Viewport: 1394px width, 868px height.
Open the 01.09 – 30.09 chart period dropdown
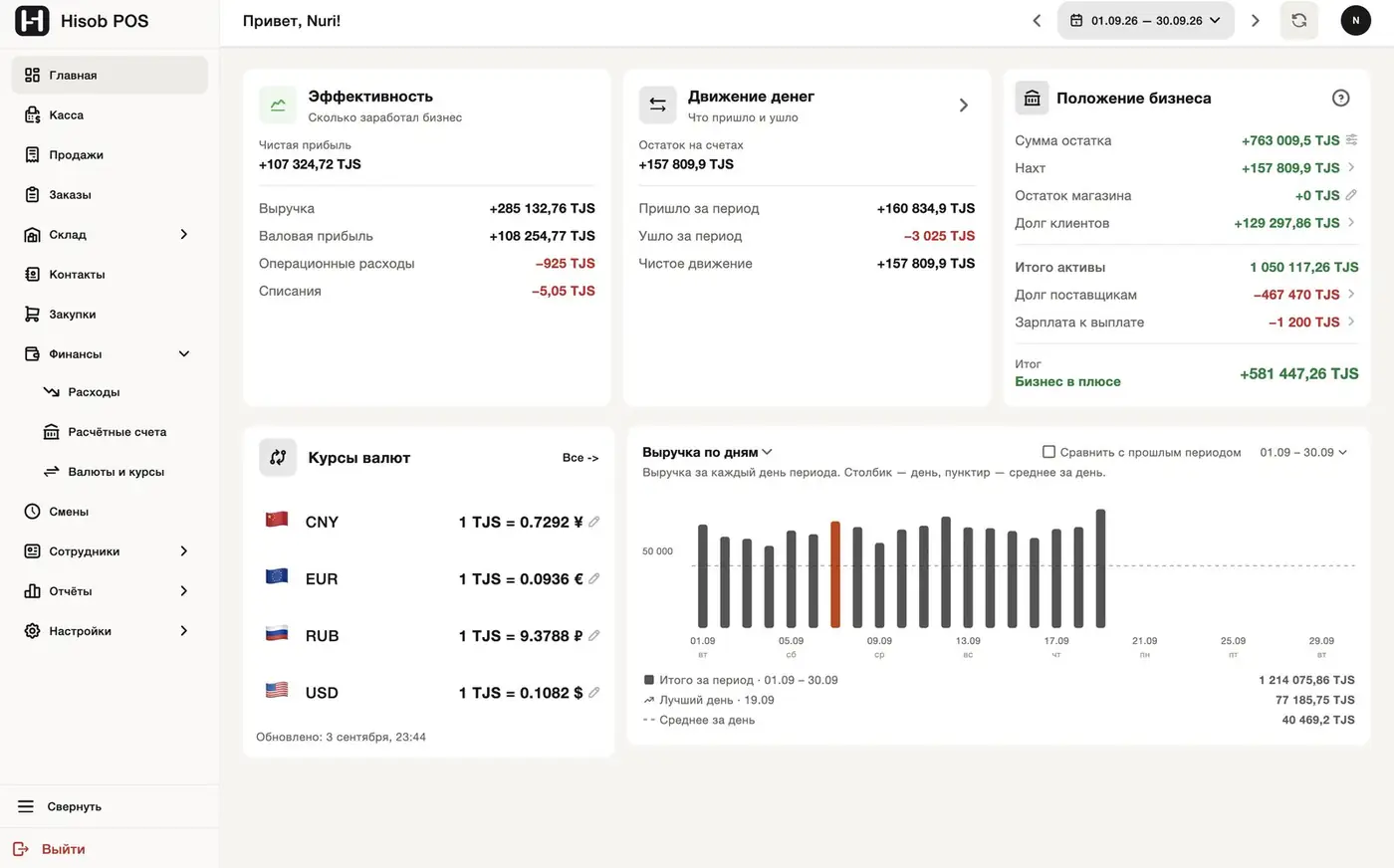[x=1303, y=452]
